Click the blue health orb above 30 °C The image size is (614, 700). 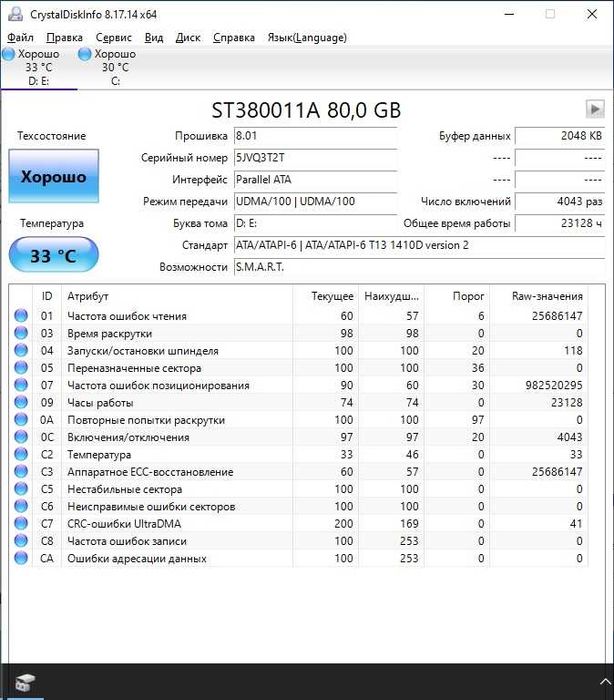(x=84, y=54)
